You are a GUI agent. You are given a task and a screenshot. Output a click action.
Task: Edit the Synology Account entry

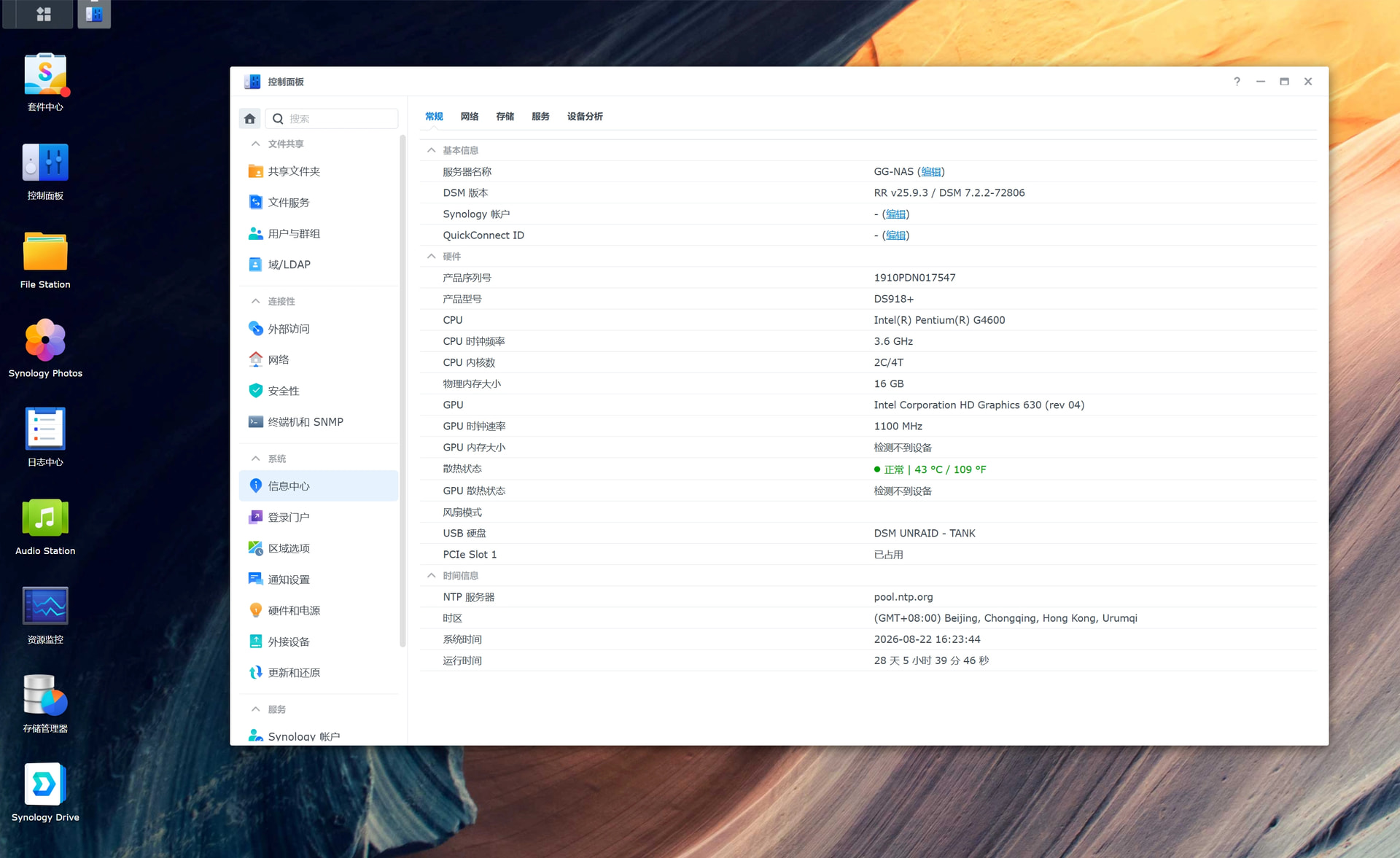896,214
